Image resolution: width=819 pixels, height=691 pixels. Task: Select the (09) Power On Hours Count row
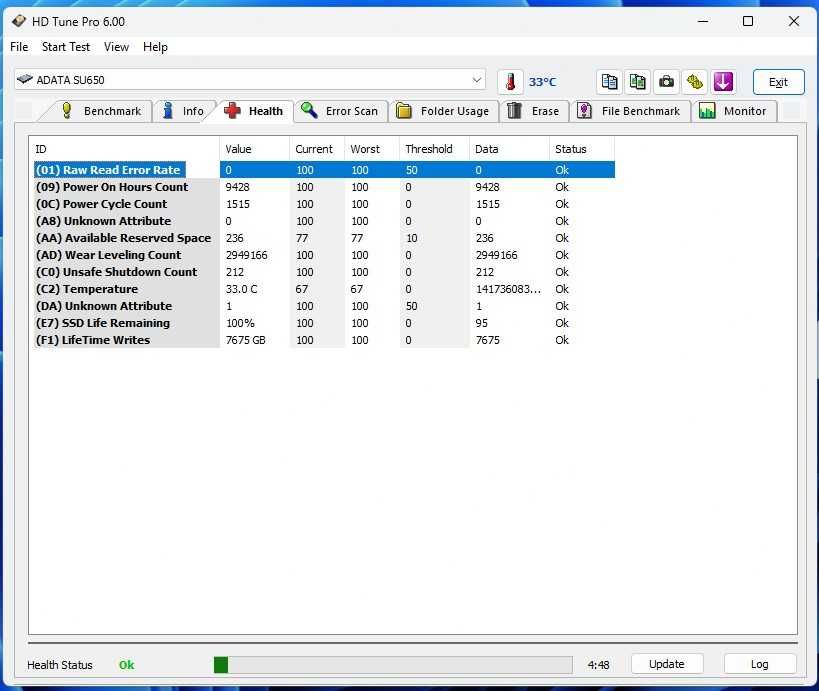(324, 187)
